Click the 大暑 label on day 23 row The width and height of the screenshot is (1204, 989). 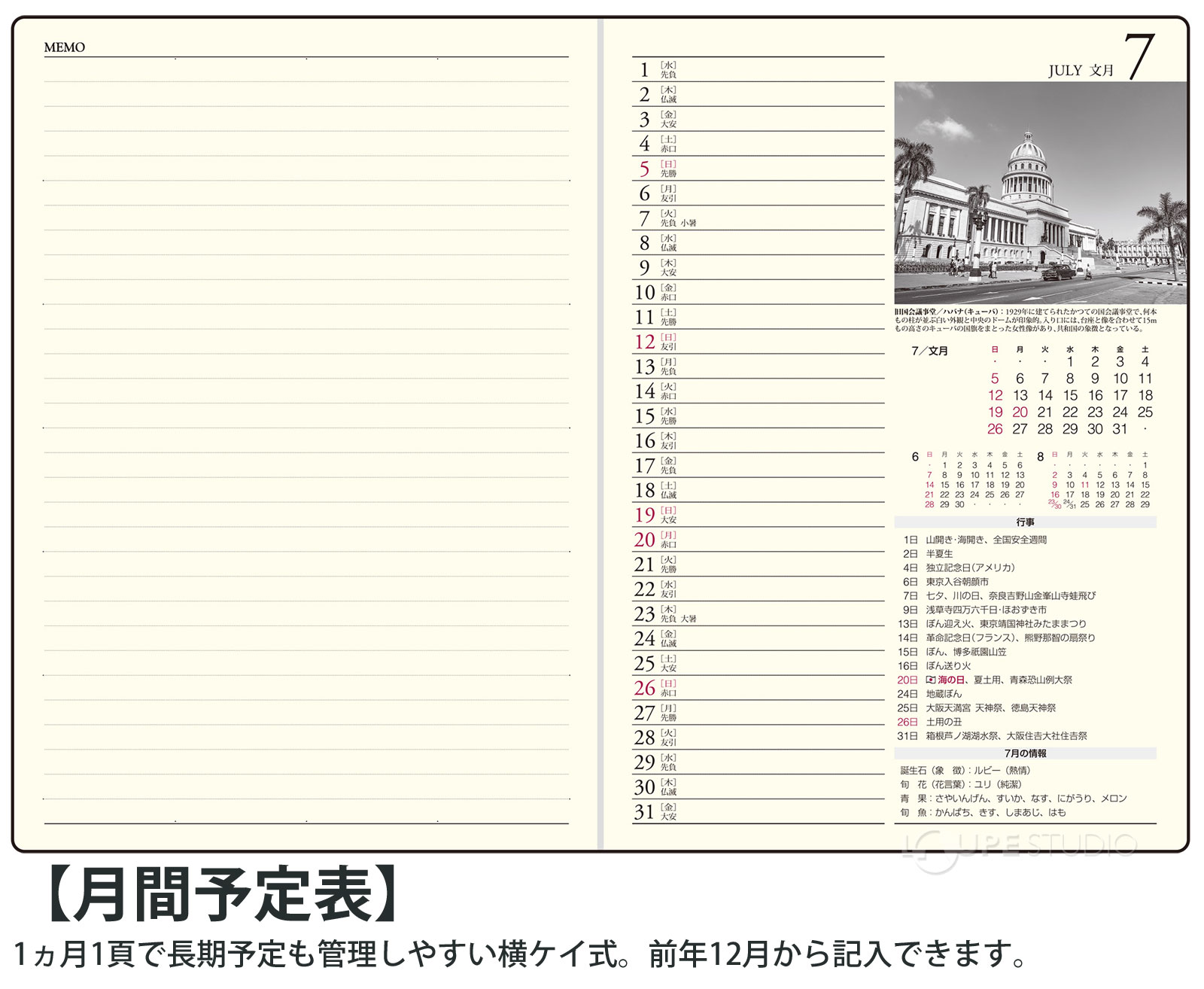coord(689,619)
